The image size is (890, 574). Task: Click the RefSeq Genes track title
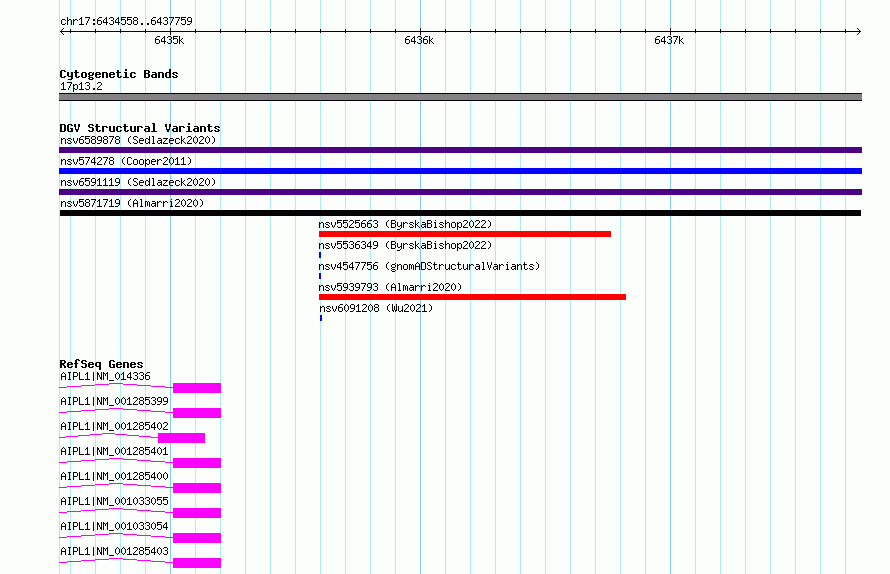[x=101, y=364]
